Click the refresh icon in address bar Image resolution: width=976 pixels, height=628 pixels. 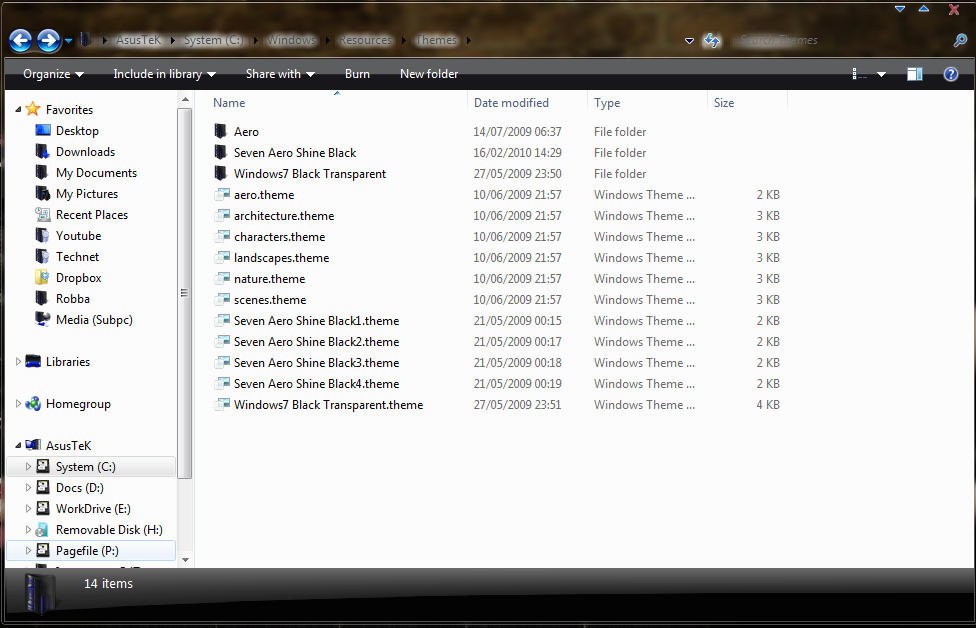[712, 40]
